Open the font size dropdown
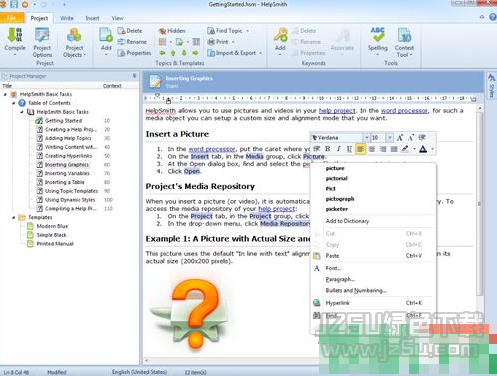Viewport: 497px width, 376px height. (x=390, y=138)
